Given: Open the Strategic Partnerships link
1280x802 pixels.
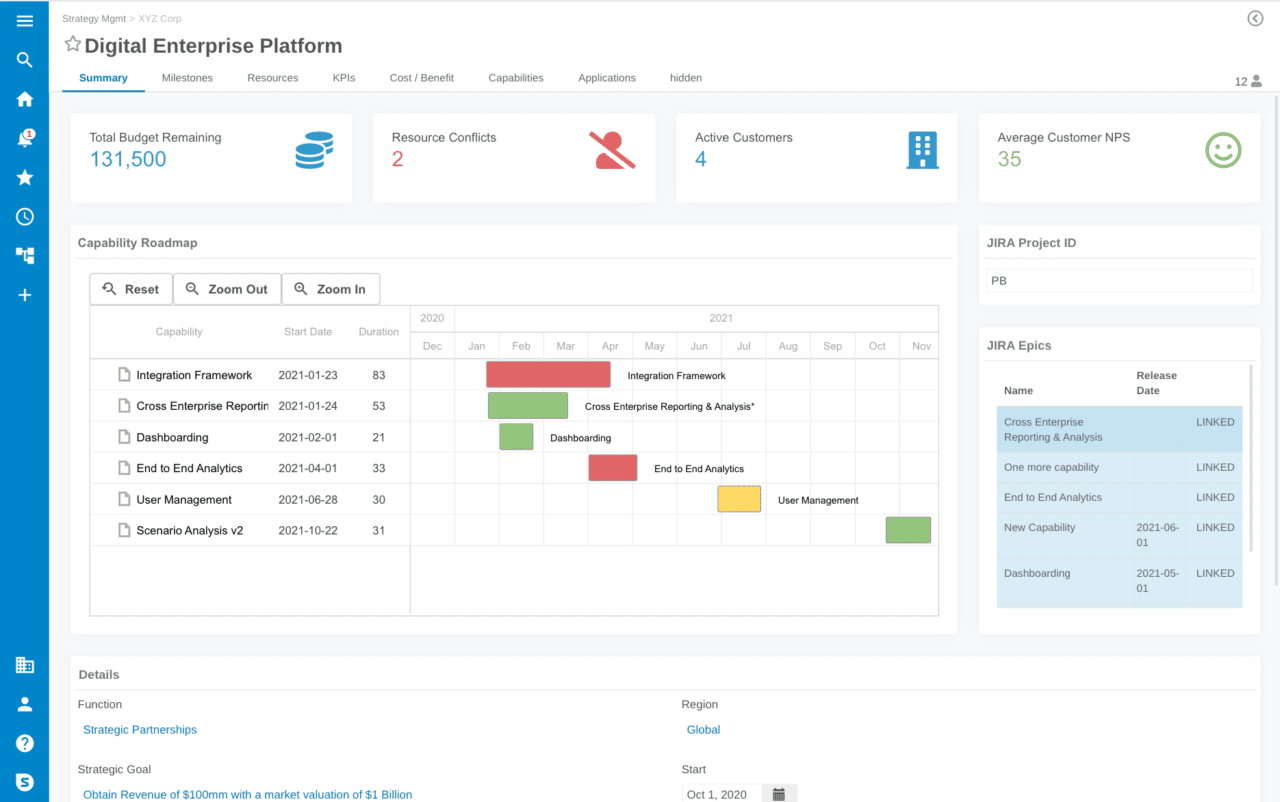Looking at the screenshot, I should 140,730.
